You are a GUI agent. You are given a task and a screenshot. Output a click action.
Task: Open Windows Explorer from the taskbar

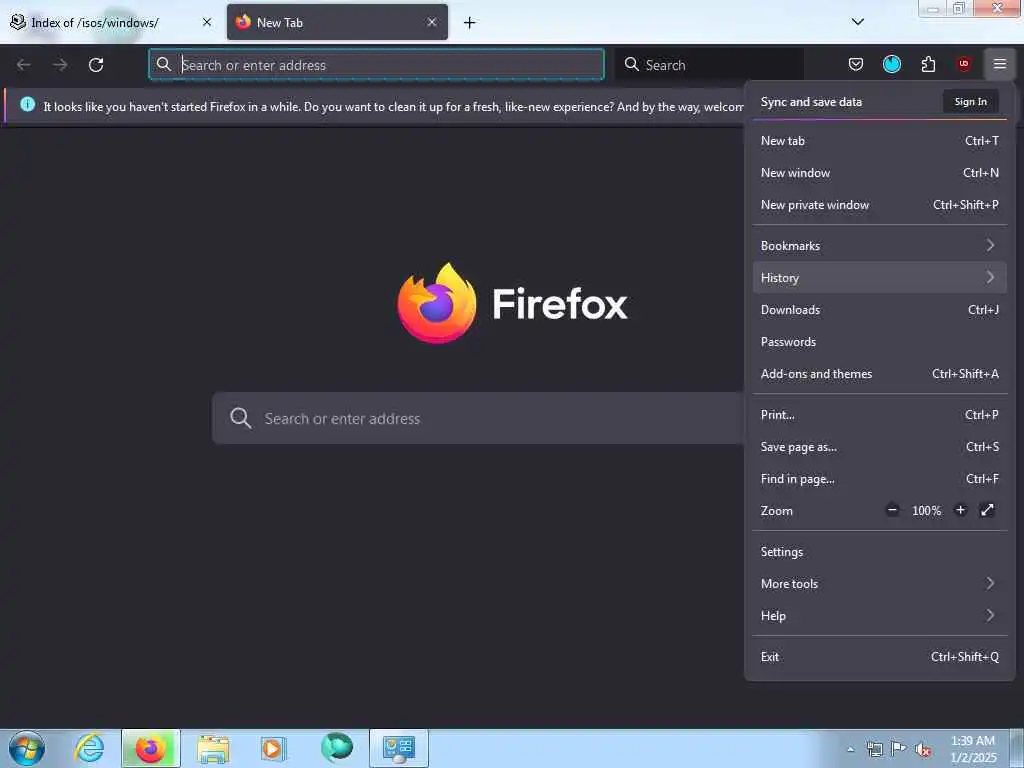click(213, 748)
